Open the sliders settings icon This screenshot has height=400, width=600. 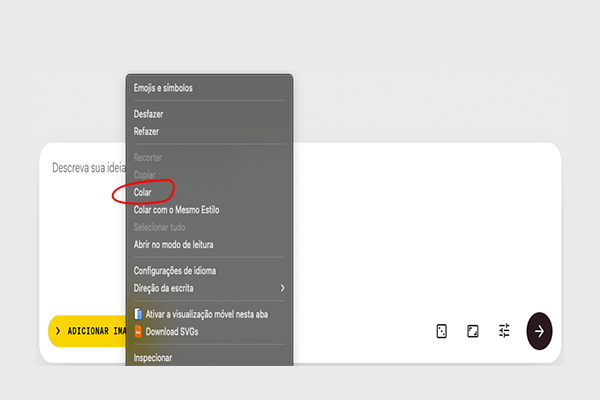pyautogui.click(x=504, y=331)
